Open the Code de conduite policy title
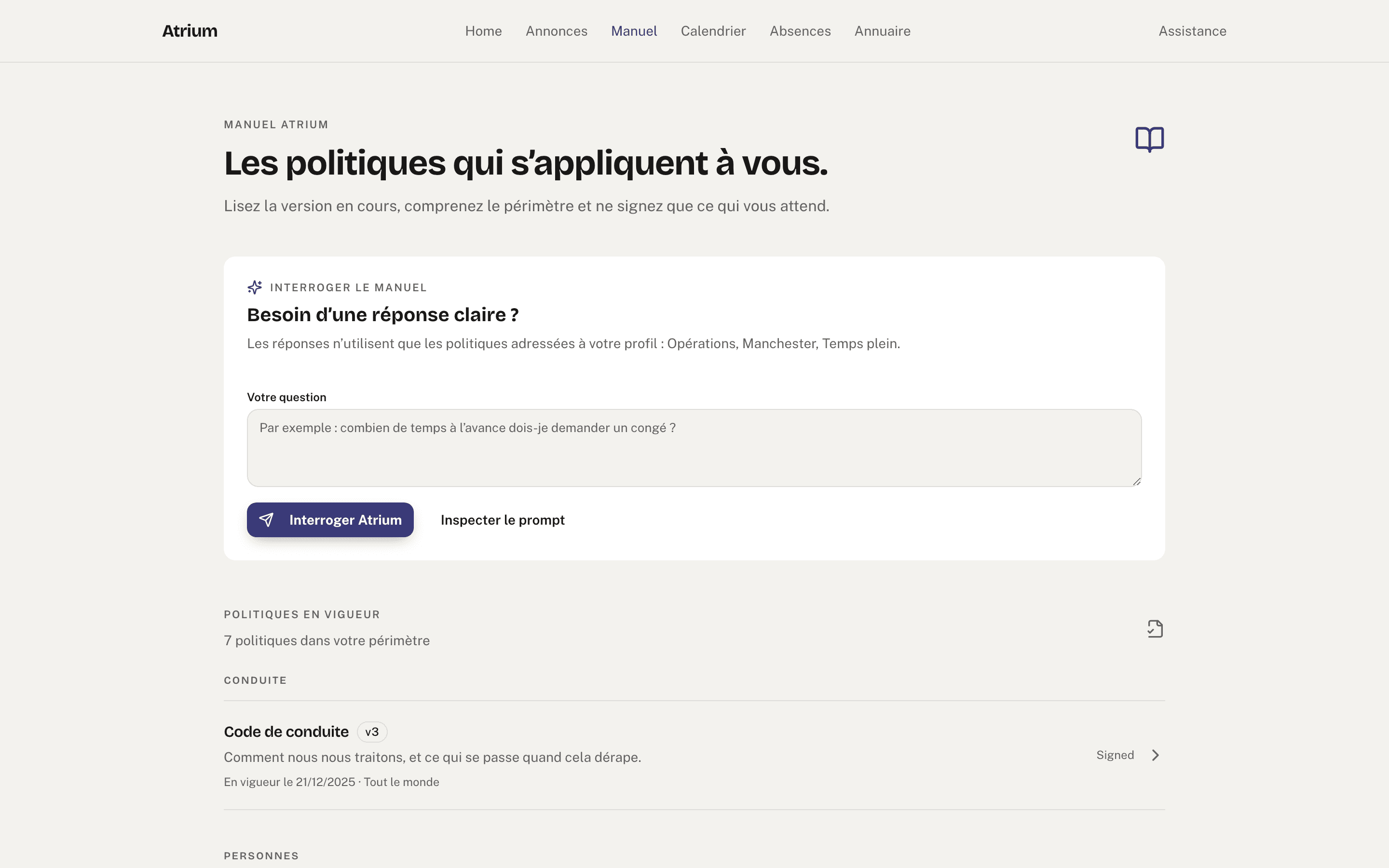1389x868 pixels. [x=286, y=732]
